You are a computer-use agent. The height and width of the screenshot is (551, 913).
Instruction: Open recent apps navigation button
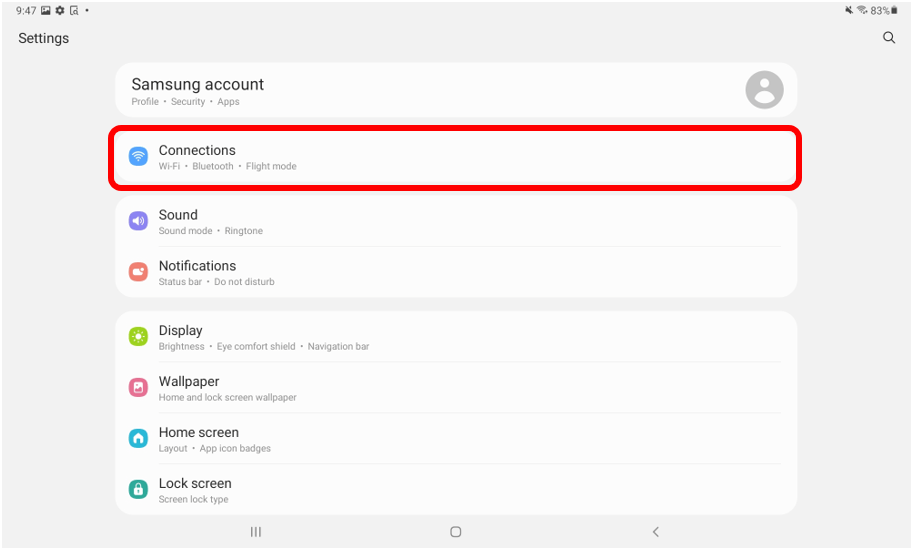[256, 532]
